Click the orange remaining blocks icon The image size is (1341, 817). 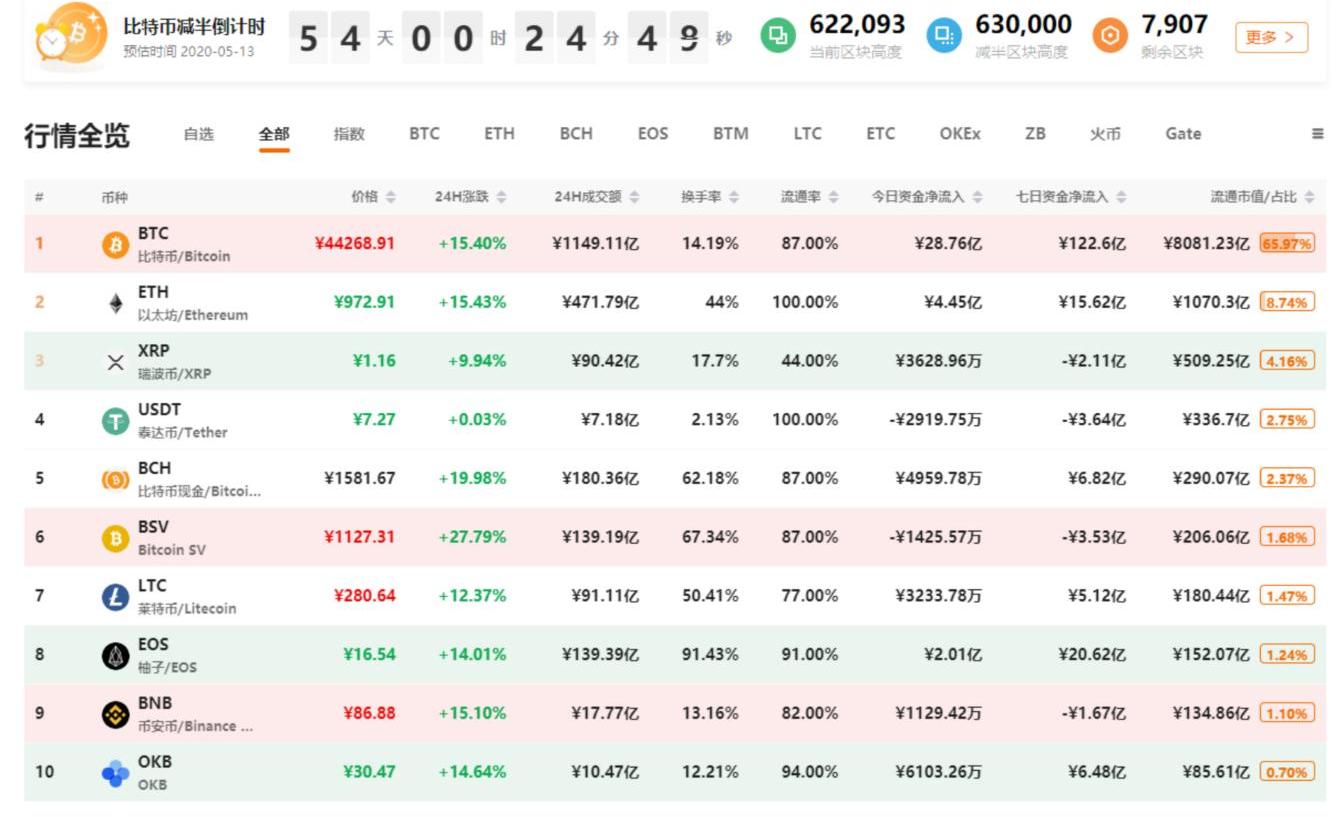pyautogui.click(x=1109, y=37)
